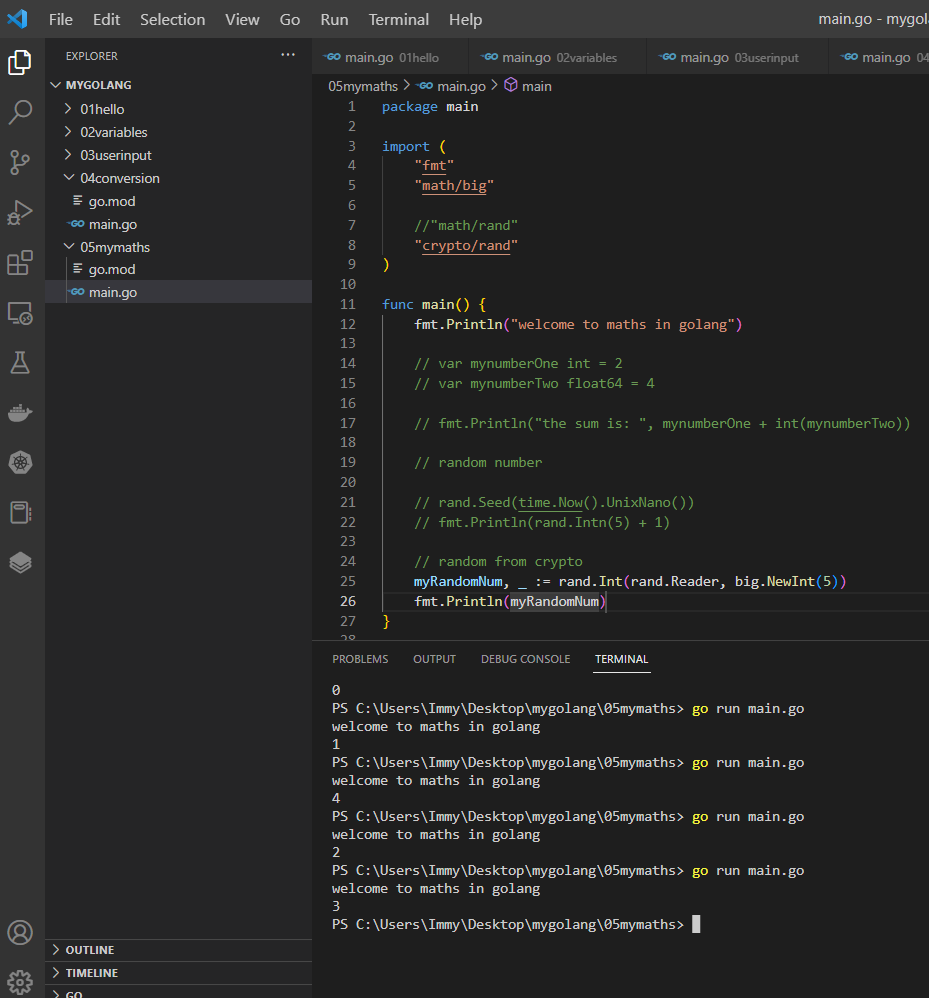Open the Docker view
Viewport: 929px width, 998px height.
click(x=20, y=412)
